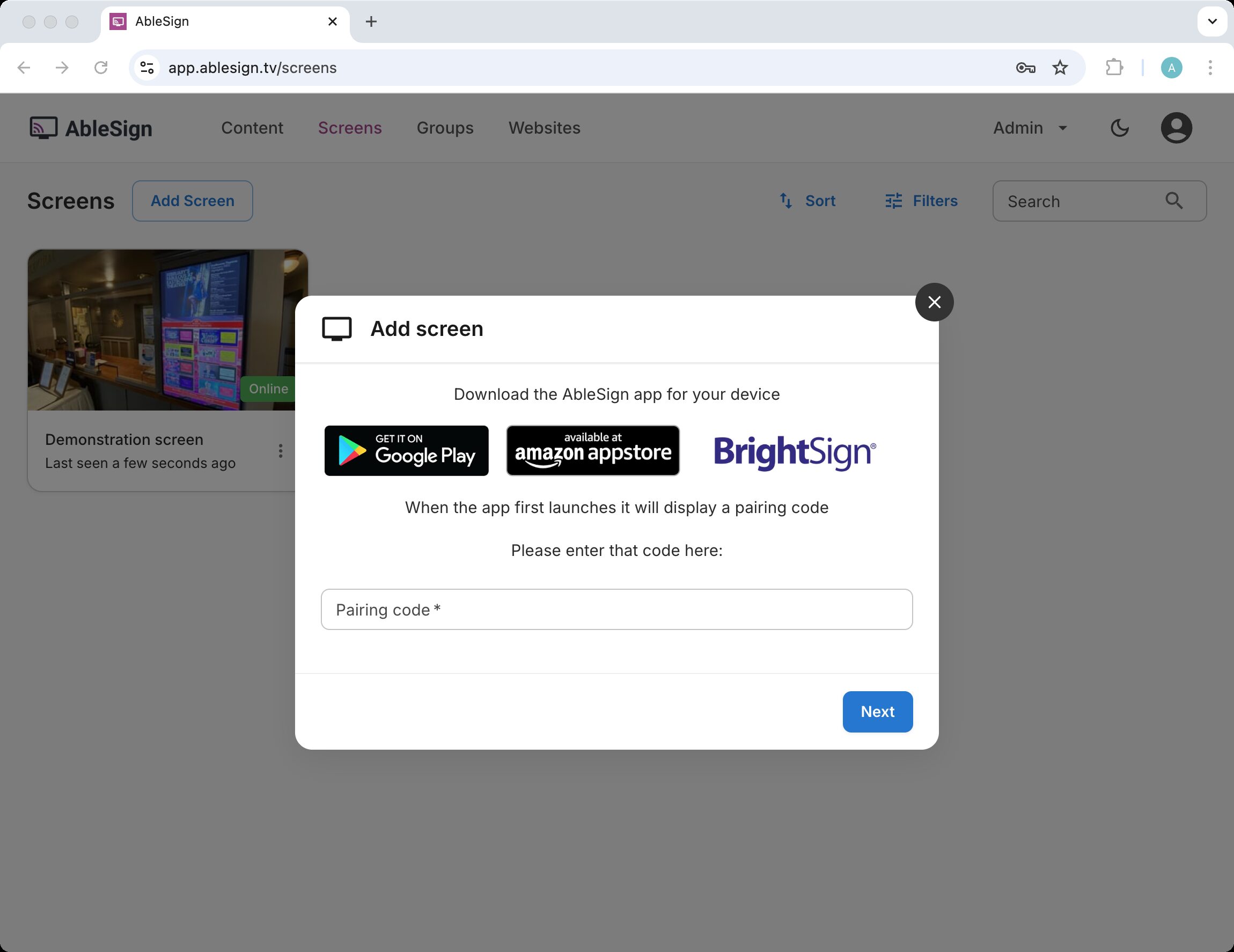Screen dimensions: 1234x952
Task: Open Demonstration screen three-dot menu
Action: [x=280, y=451]
